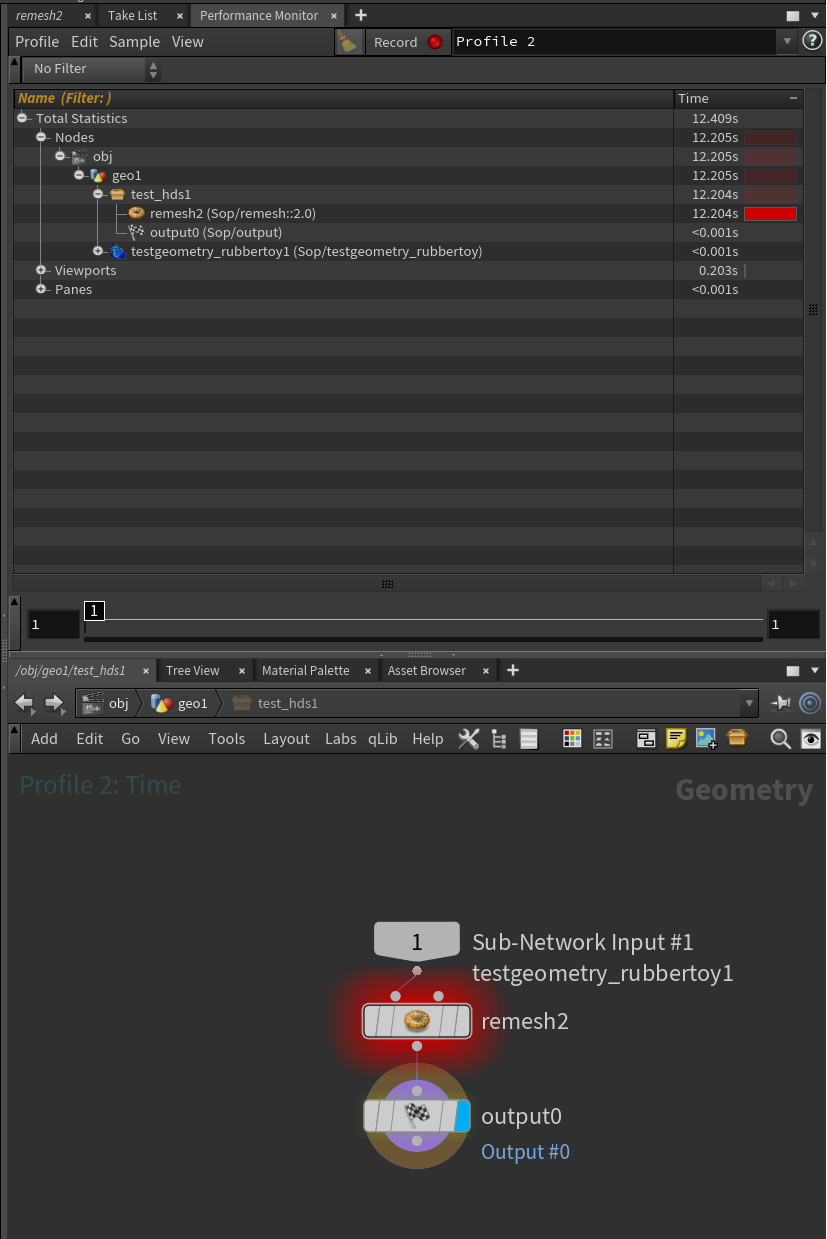
Task: Open the color palette grid icon
Action: 572,739
